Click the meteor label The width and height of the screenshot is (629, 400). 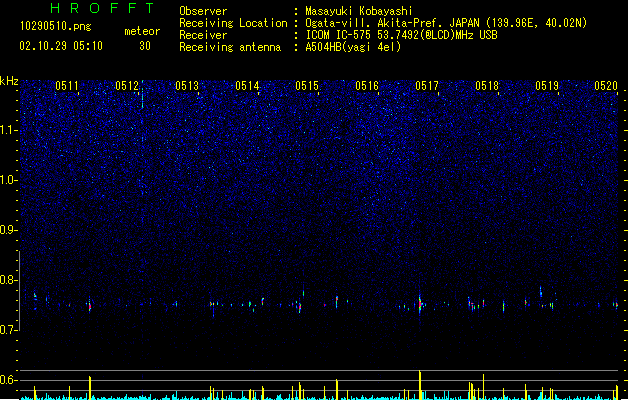[142, 31]
